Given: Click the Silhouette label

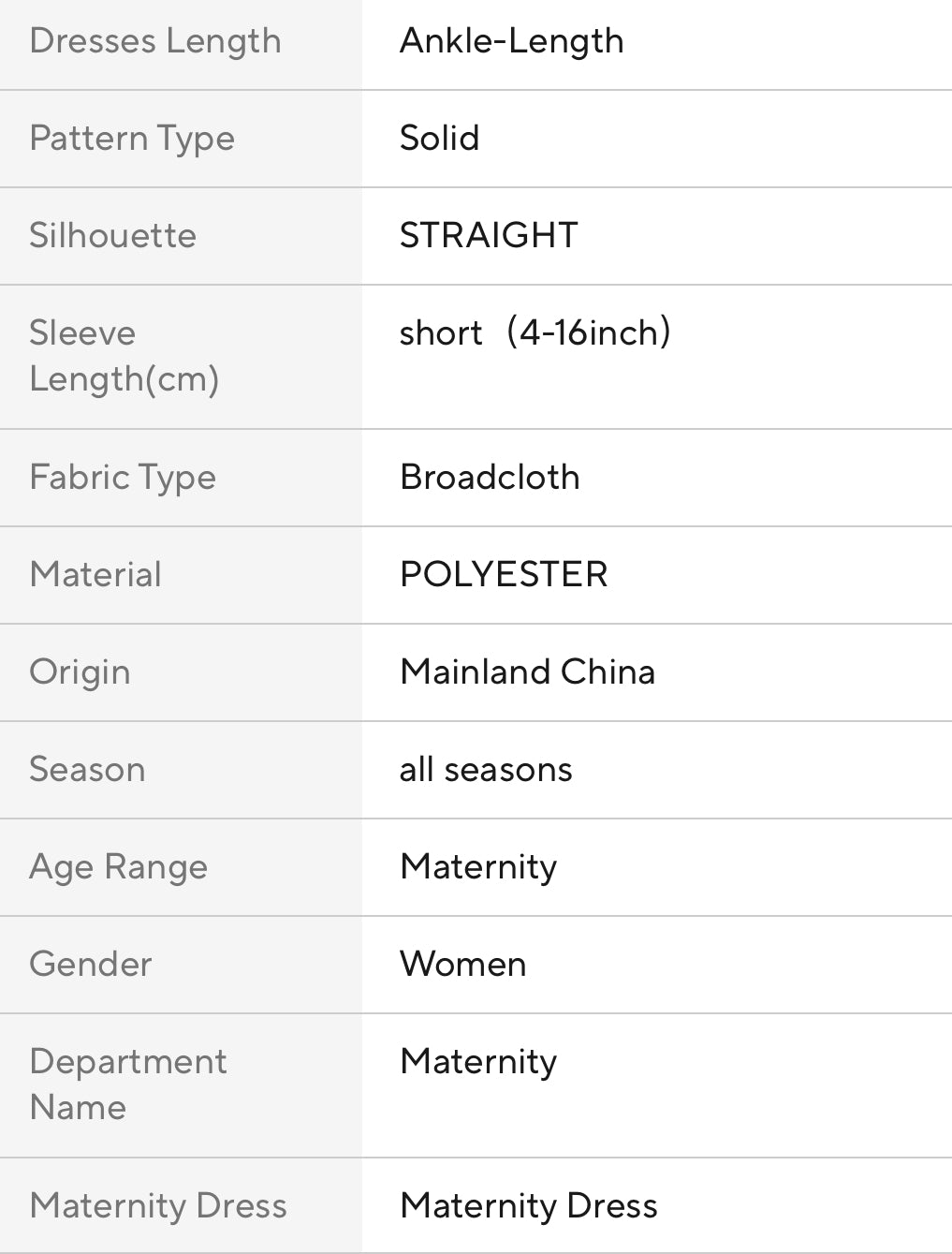Looking at the screenshot, I should pos(113,235).
